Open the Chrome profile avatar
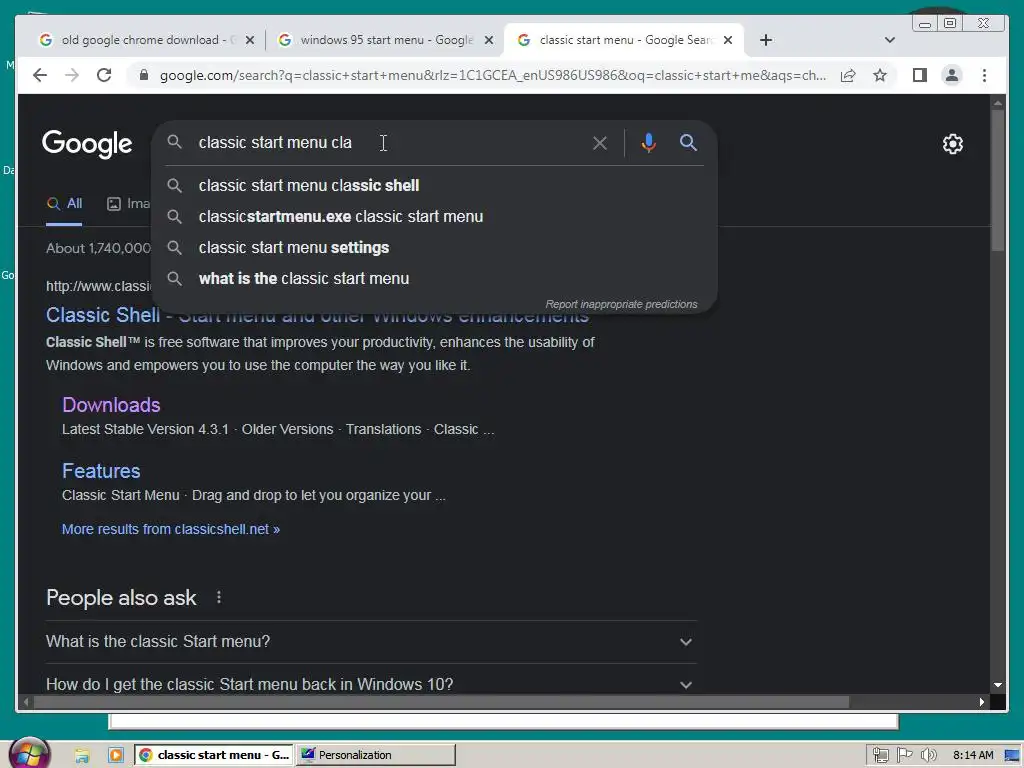The image size is (1024, 768). (x=952, y=75)
